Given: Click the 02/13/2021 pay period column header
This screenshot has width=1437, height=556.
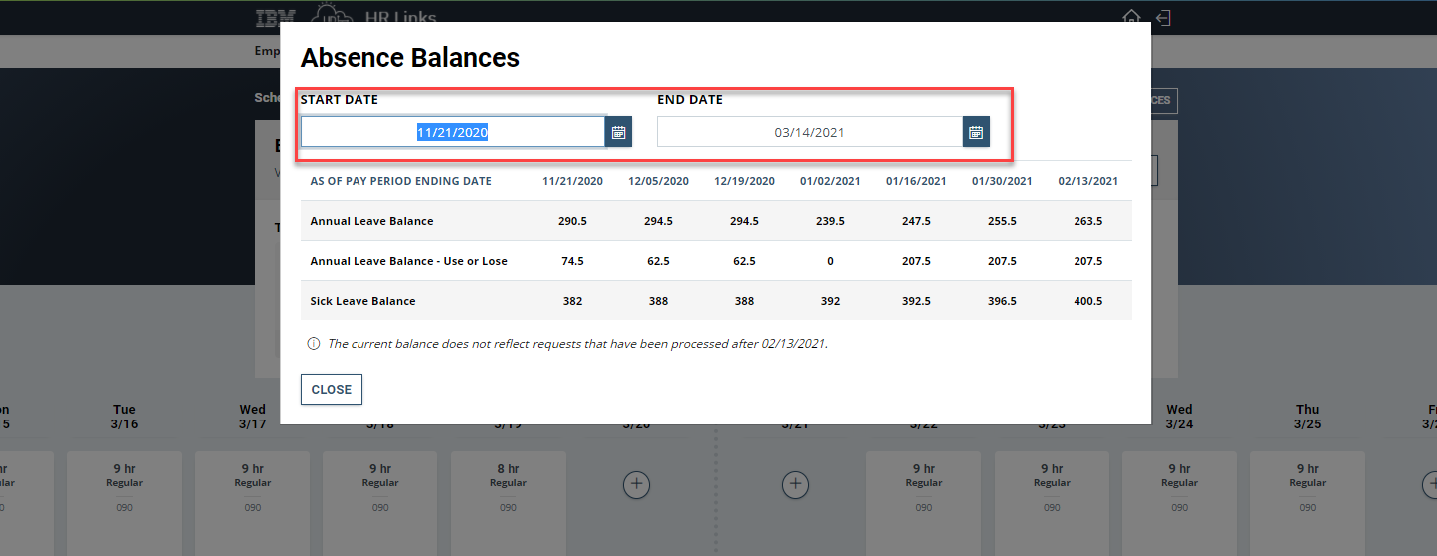Looking at the screenshot, I should (x=1088, y=181).
